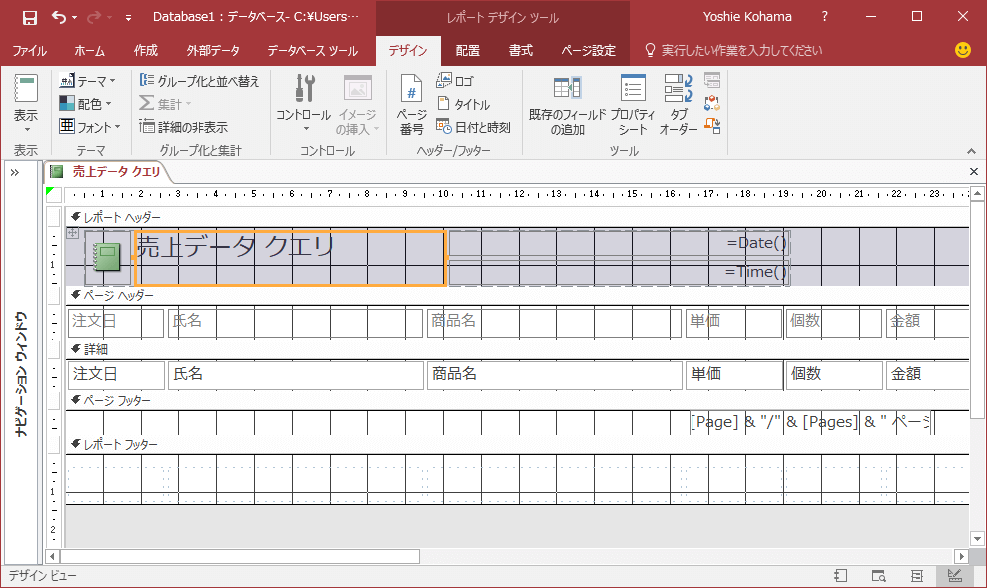Click the タイトル button
The width and height of the screenshot is (987, 588).
[463, 104]
